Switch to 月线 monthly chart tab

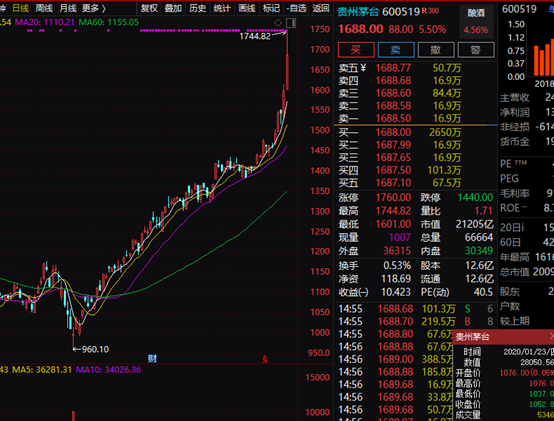coord(68,8)
